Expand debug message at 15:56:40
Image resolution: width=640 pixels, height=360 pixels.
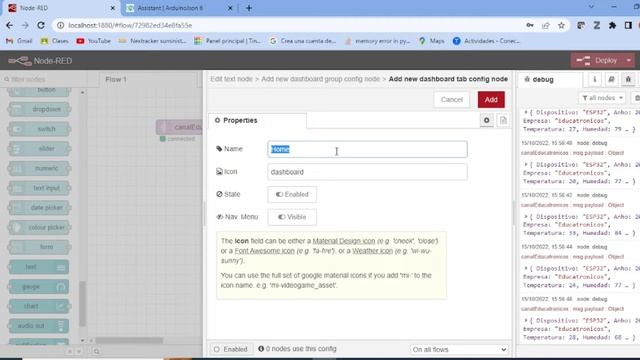pos(526,164)
